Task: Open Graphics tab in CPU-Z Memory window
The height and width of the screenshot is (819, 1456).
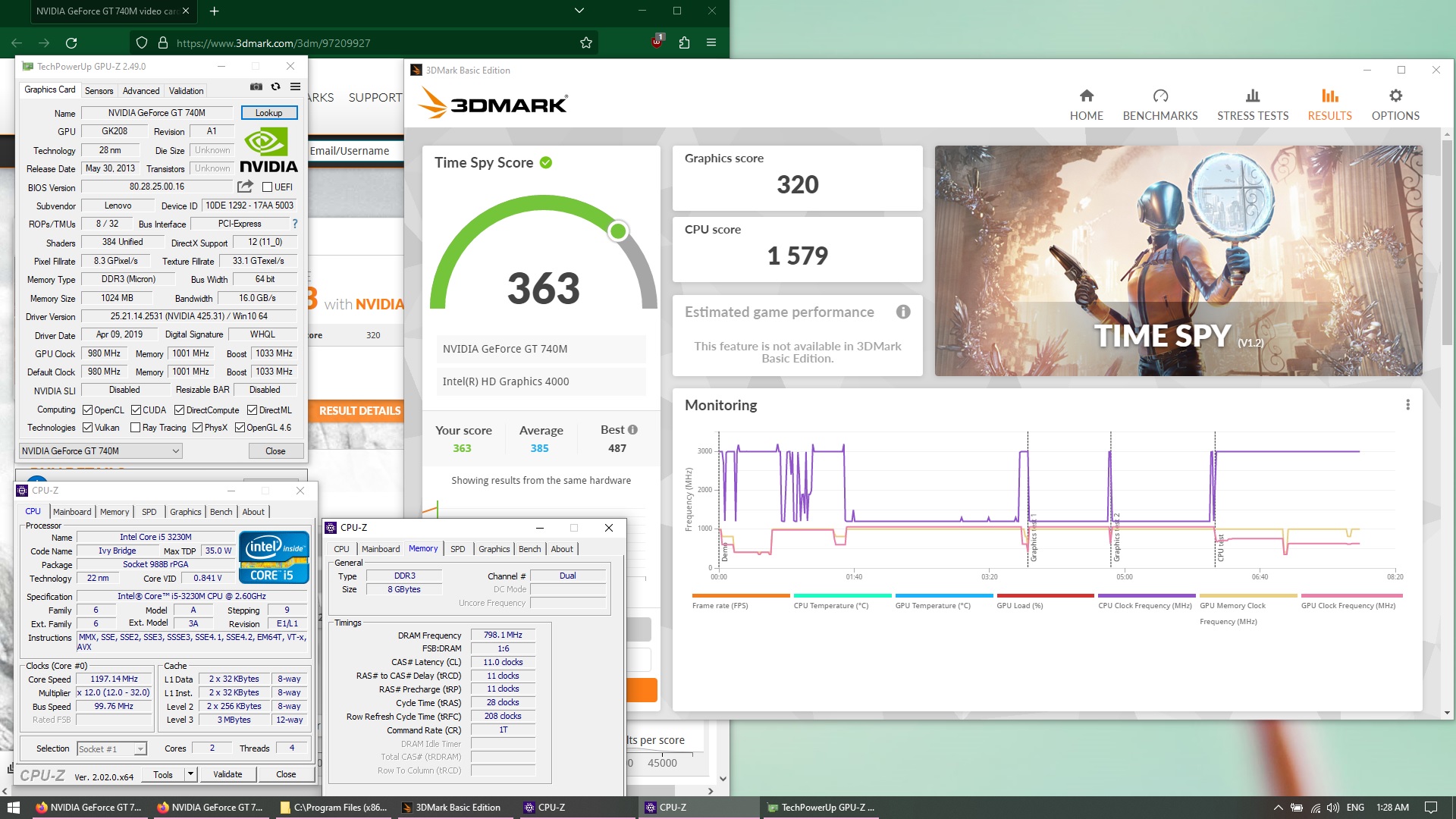Action: tap(494, 549)
